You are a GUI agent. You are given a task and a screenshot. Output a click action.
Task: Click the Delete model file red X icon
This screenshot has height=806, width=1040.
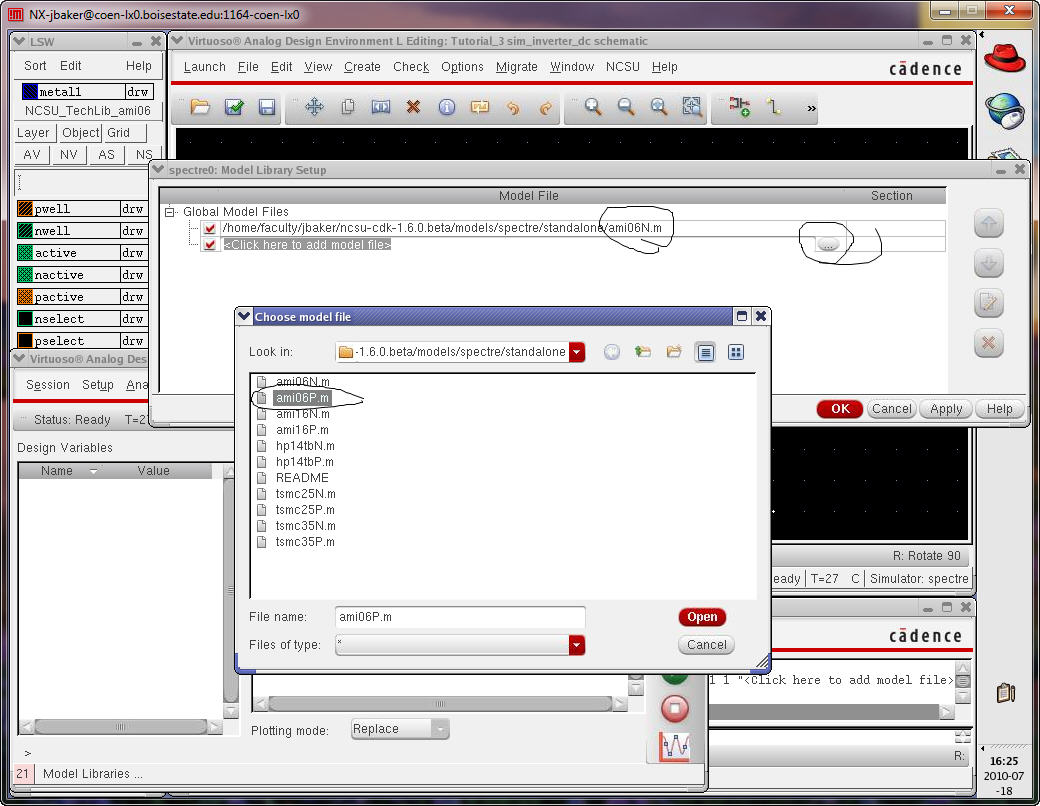click(988, 343)
